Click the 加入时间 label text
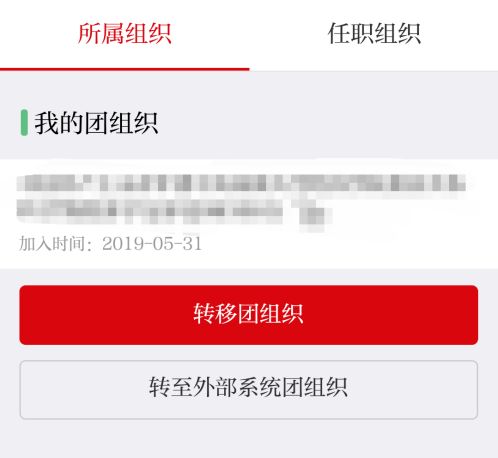Viewport: 498px width, 458px height. coord(52,243)
